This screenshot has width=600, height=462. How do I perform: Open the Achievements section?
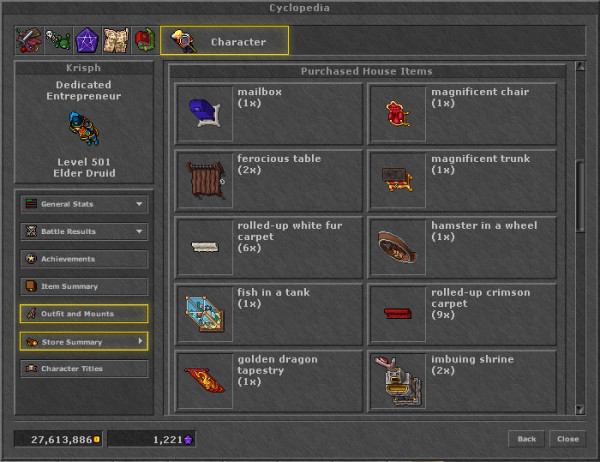pos(84,259)
